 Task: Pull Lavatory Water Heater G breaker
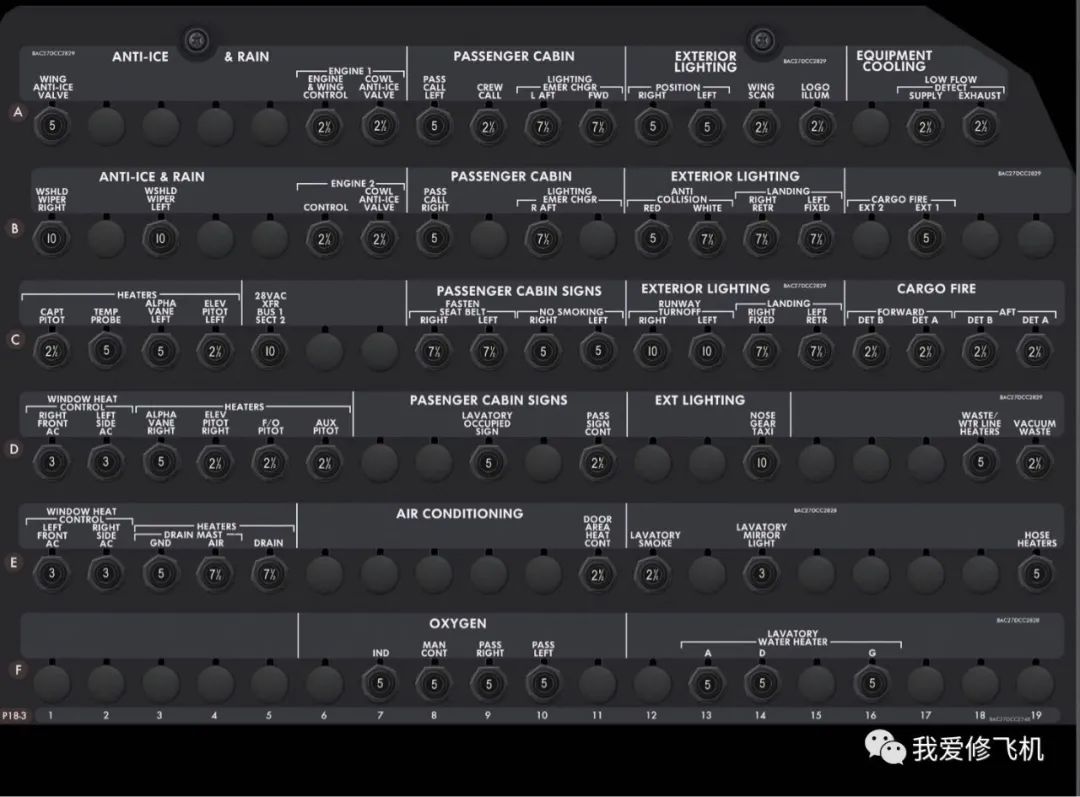click(871, 683)
